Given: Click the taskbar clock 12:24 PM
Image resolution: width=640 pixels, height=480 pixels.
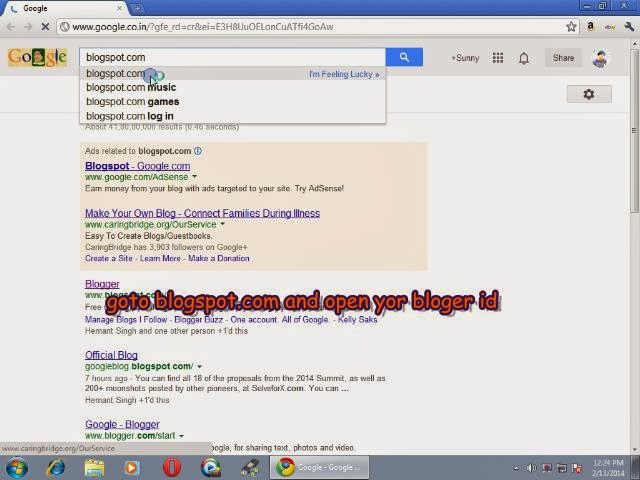Looking at the screenshot, I should tap(608, 463).
